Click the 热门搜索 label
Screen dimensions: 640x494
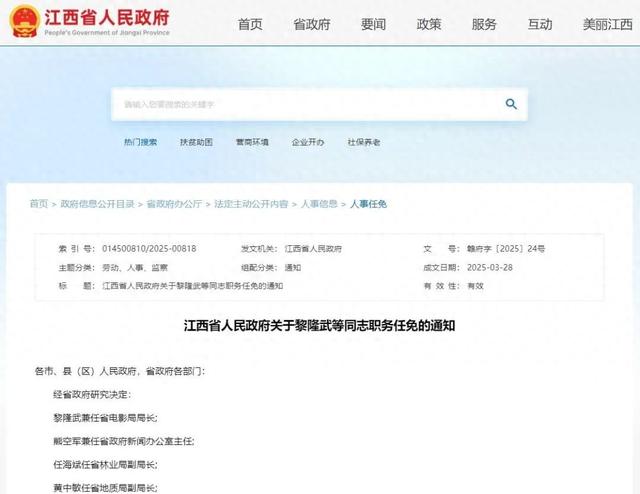pyautogui.click(x=140, y=142)
